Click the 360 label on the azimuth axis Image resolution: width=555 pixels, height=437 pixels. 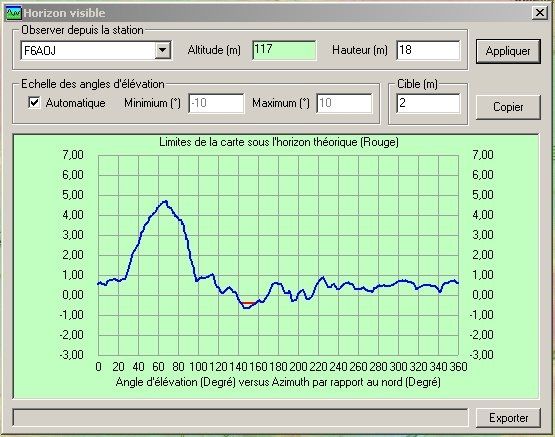[x=458, y=367]
